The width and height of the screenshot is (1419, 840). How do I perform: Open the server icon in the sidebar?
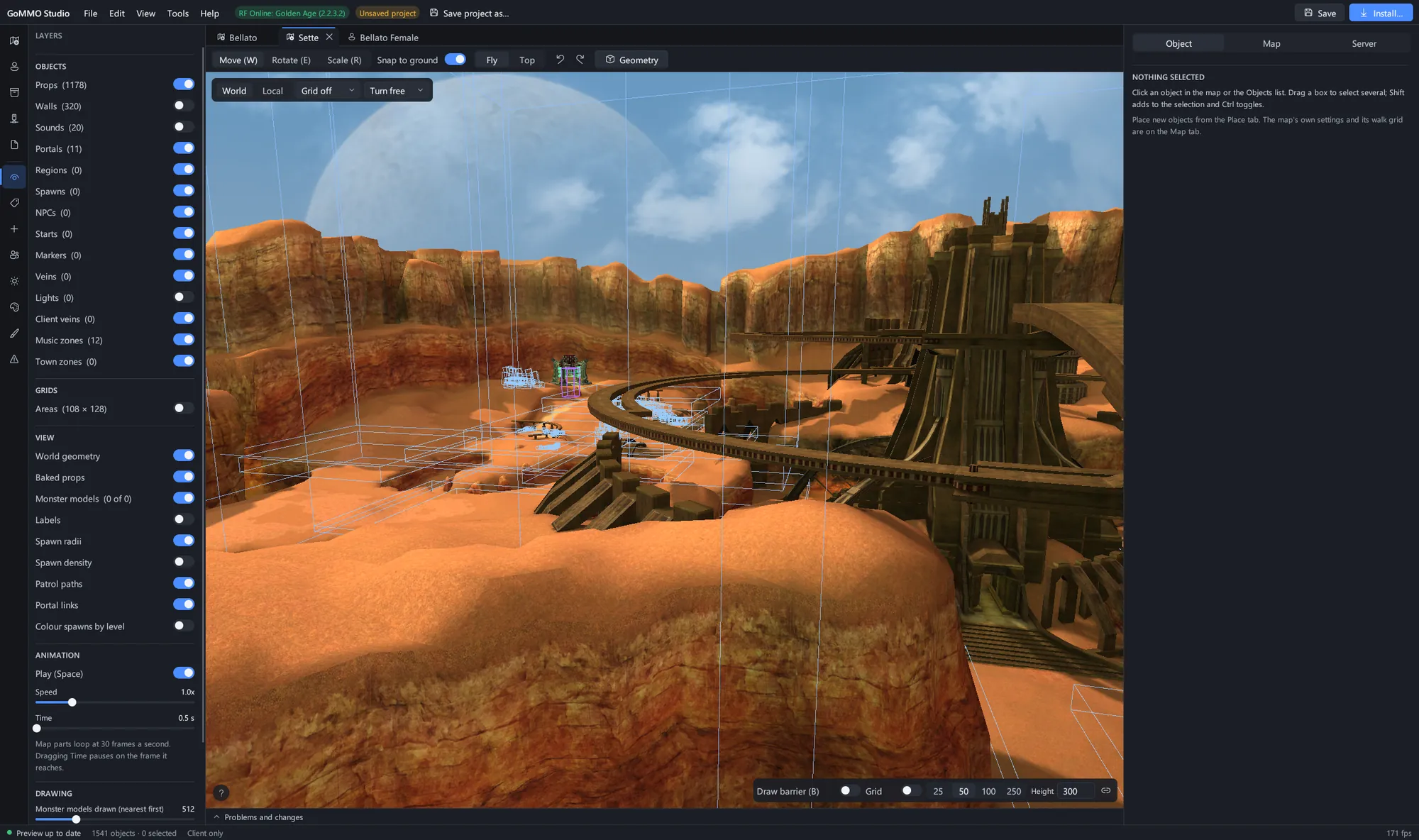pyautogui.click(x=14, y=118)
